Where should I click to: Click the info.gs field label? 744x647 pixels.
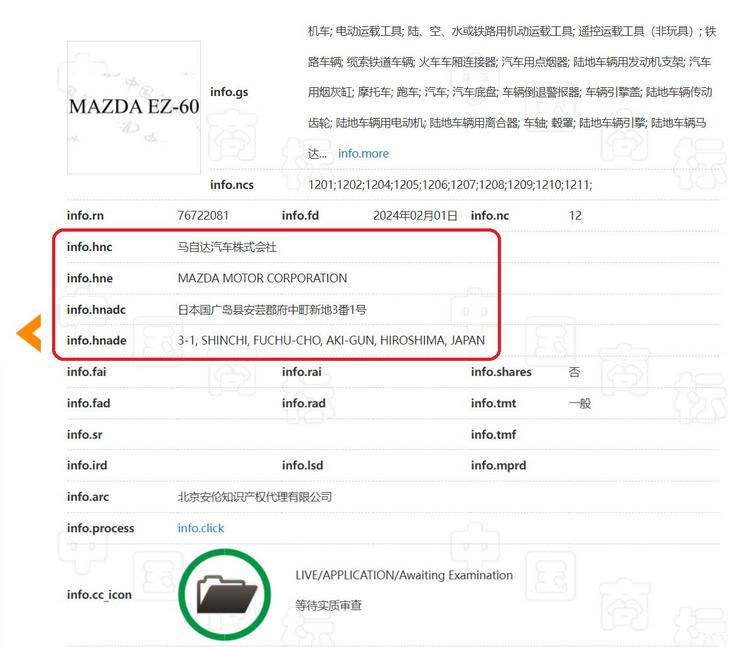[x=229, y=92]
